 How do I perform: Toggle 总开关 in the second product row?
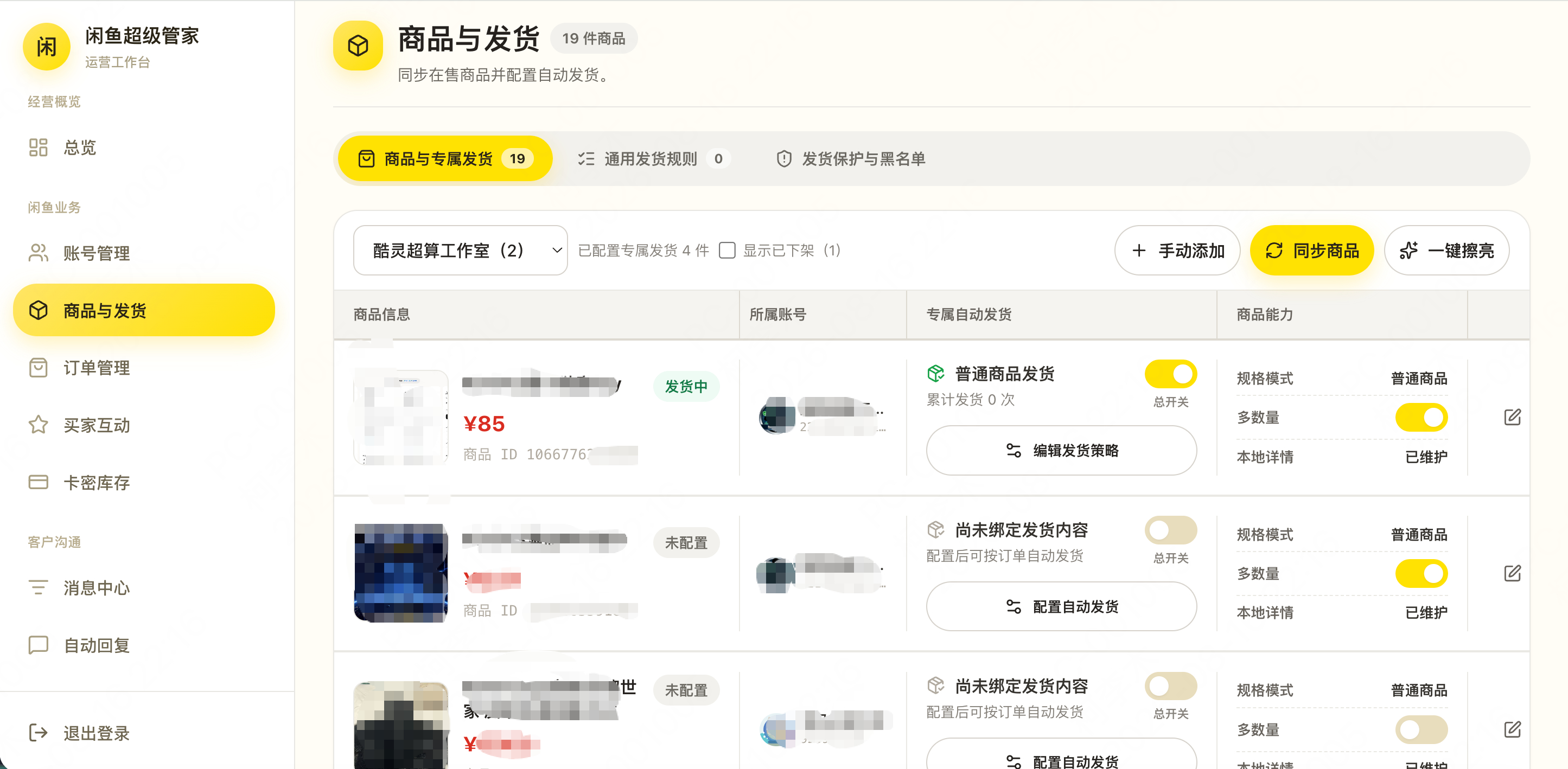click(1170, 530)
